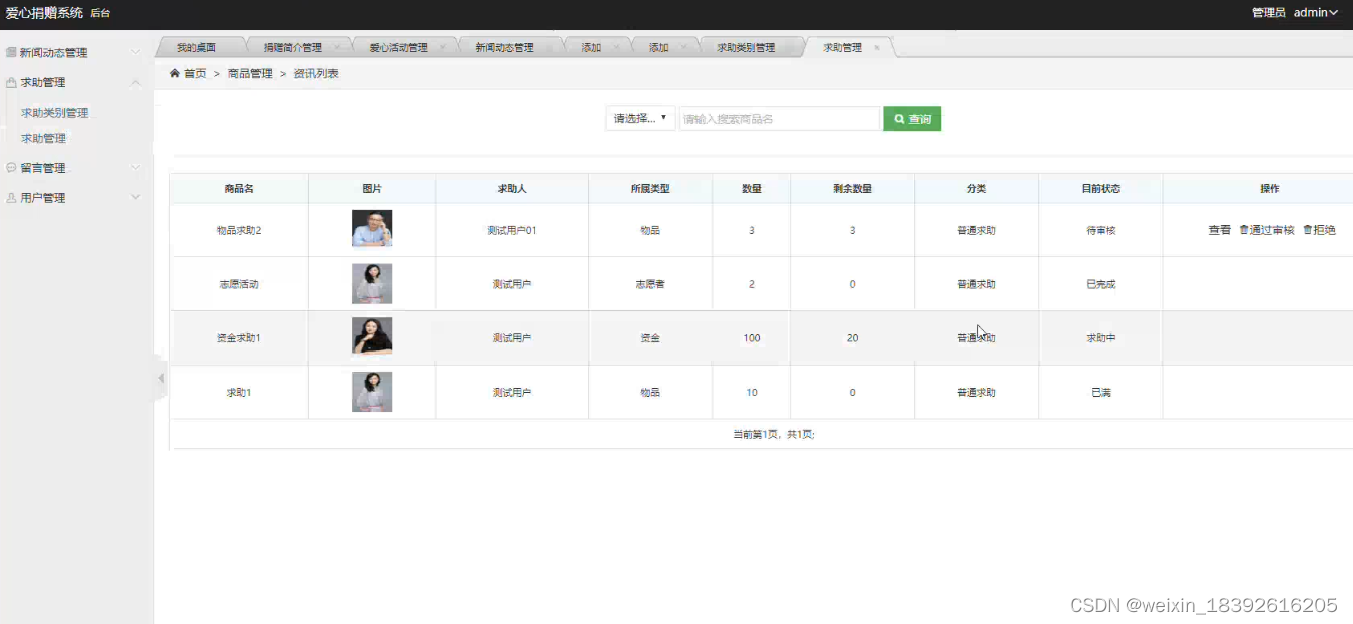Switch to the 求助类别管理 tab
The width and height of the screenshot is (1353, 624).
(746, 47)
